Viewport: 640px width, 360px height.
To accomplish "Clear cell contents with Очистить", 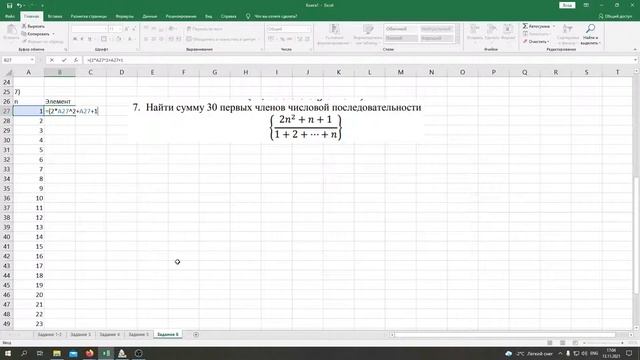I will pyautogui.click(x=536, y=42).
